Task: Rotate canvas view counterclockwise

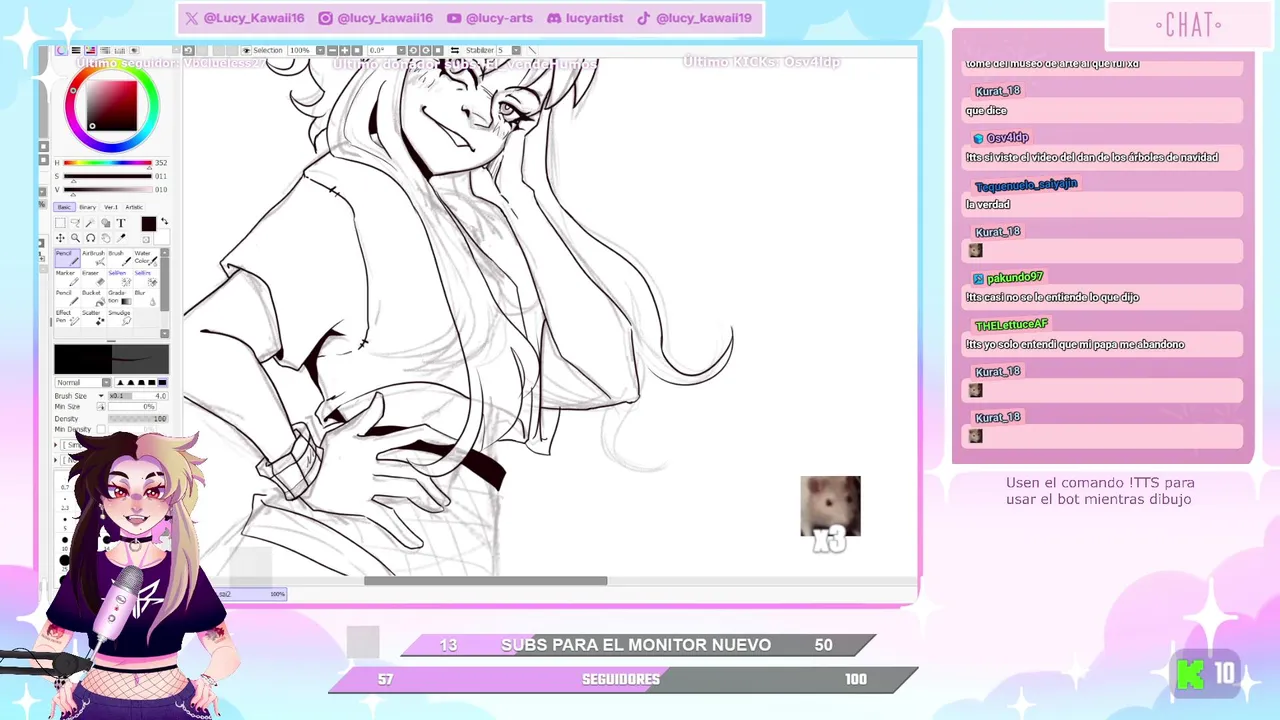Action: click(x=414, y=50)
